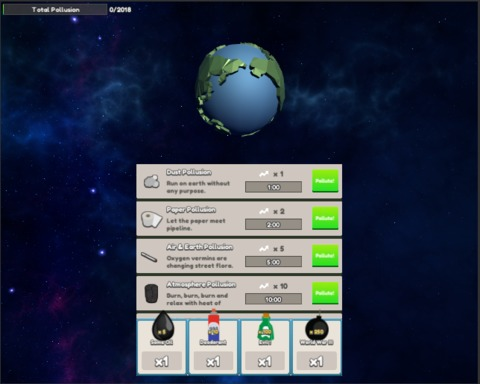Click the 1:00 timer bar
This screenshot has width=480, height=384.
[x=273, y=187]
